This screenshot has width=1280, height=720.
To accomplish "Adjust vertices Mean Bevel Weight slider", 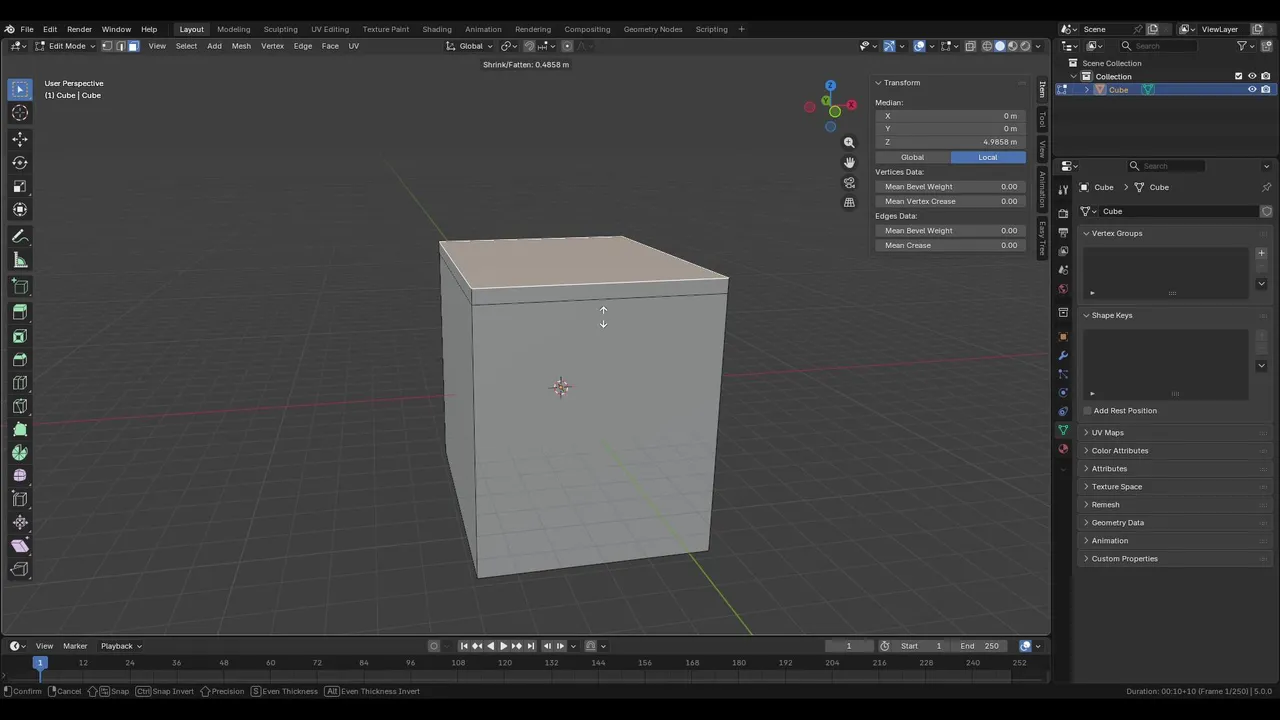I will coord(950,187).
